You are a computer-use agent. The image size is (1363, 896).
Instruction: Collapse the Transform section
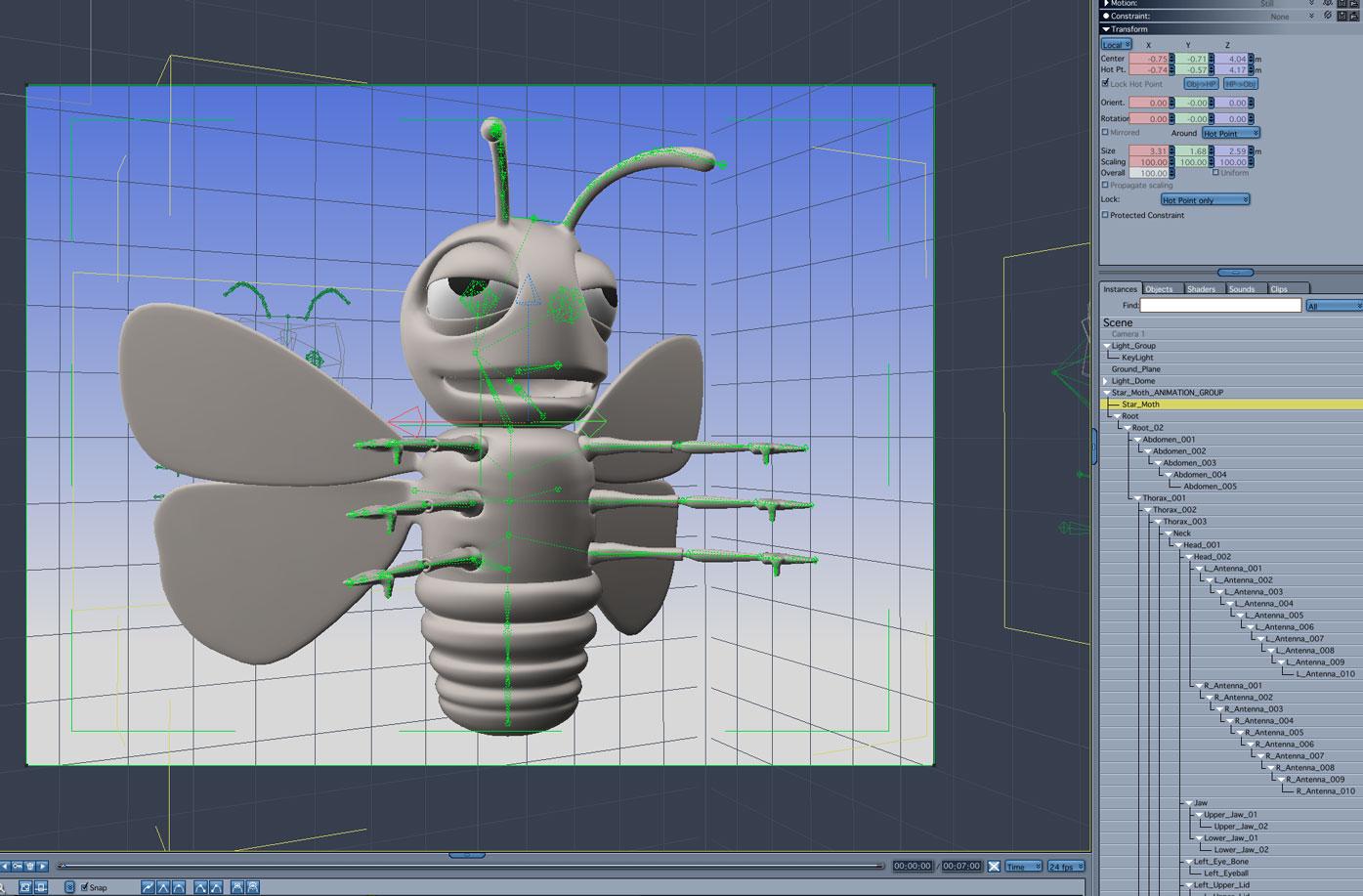click(x=1105, y=29)
